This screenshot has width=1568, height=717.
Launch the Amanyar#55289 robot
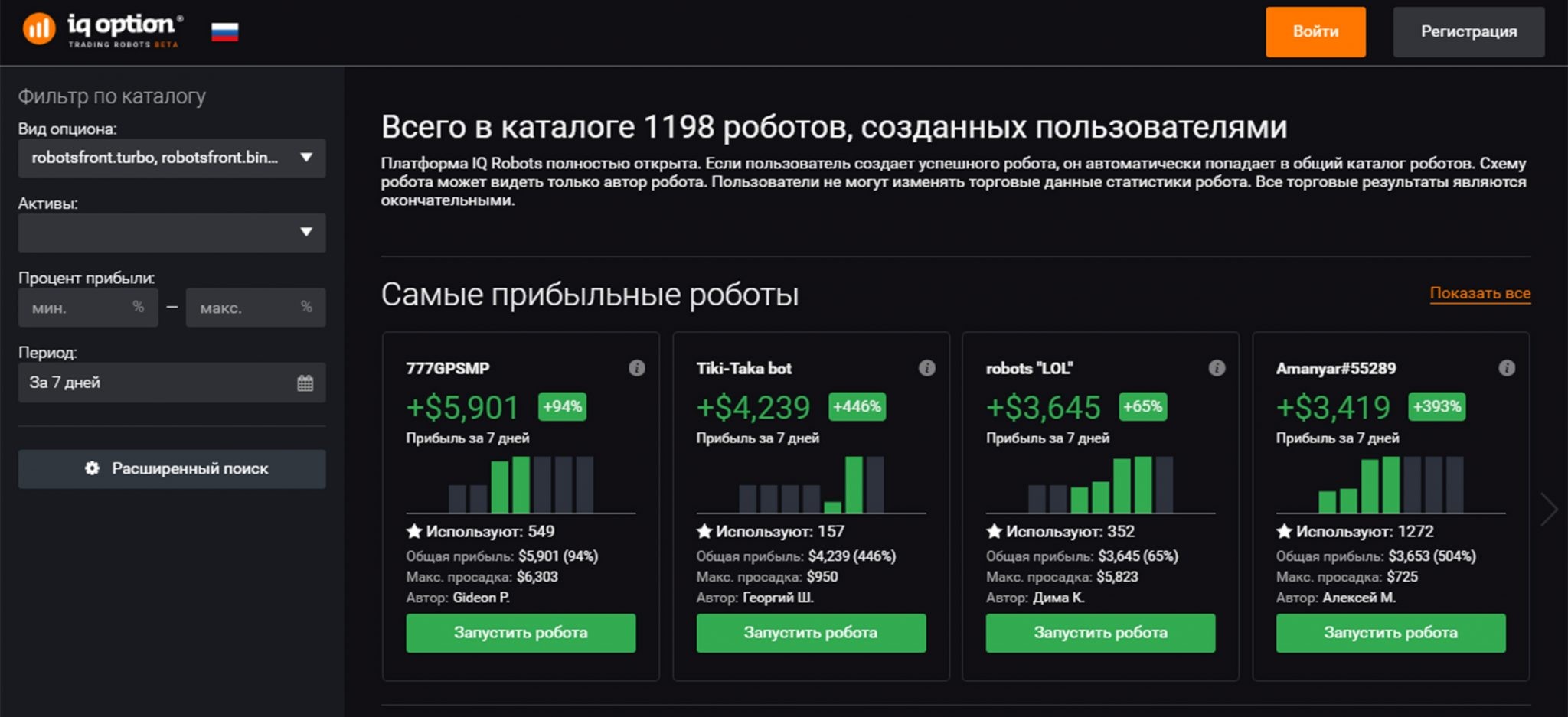pos(1390,633)
